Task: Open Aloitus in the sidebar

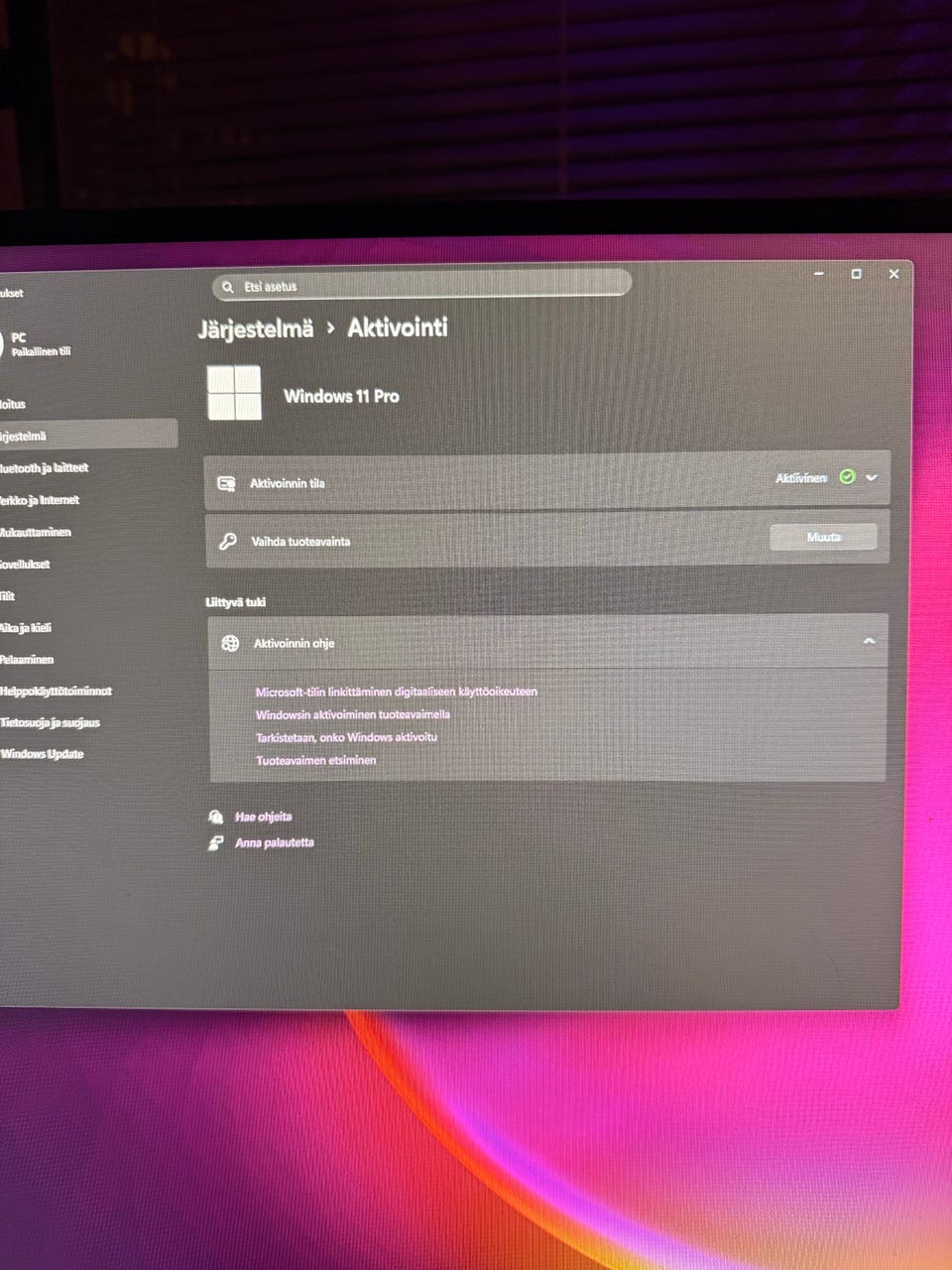Action: [x=13, y=404]
